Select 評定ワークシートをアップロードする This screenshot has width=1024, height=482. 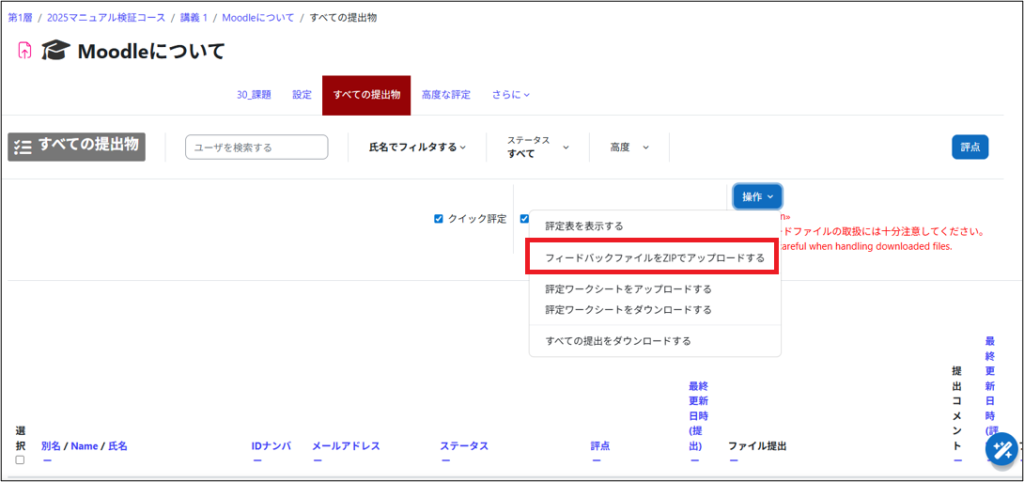(x=628, y=289)
